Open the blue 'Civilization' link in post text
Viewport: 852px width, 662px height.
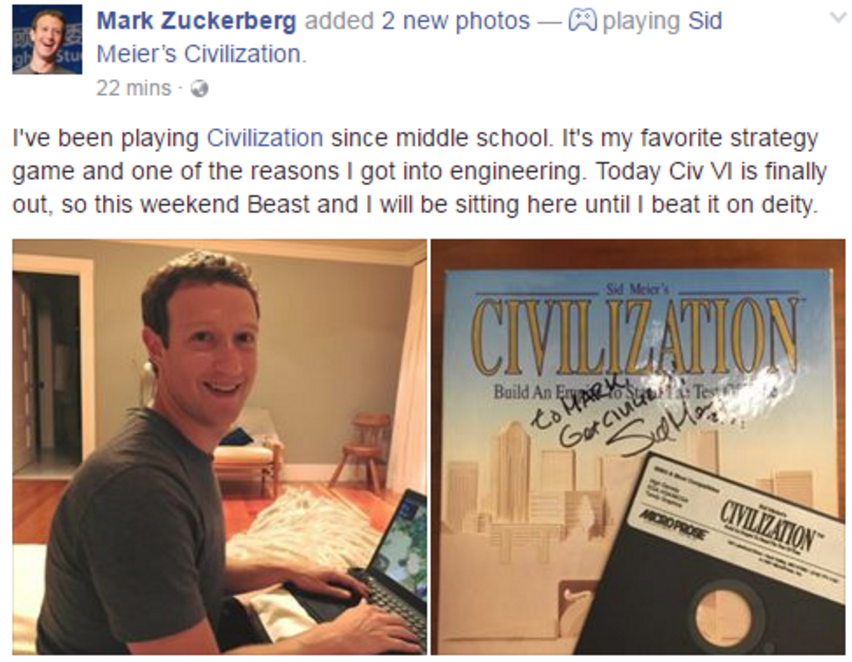pos(265,138)
